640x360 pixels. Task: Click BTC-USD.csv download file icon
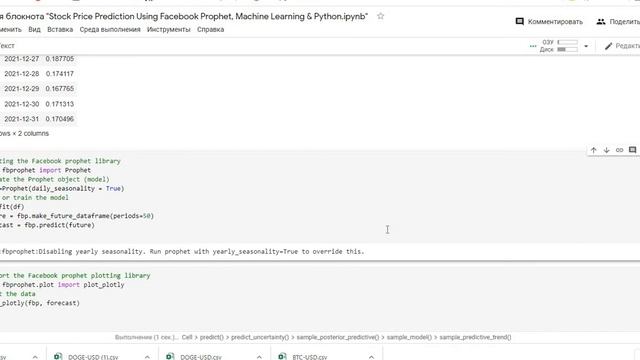pyautogui.click(x=282, y=356)
